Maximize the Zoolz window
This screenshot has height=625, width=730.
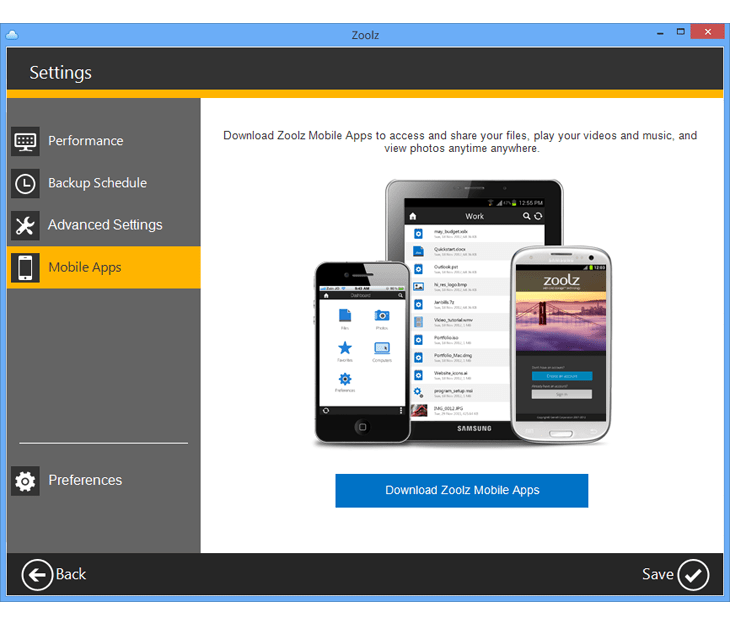click(680, 32)
